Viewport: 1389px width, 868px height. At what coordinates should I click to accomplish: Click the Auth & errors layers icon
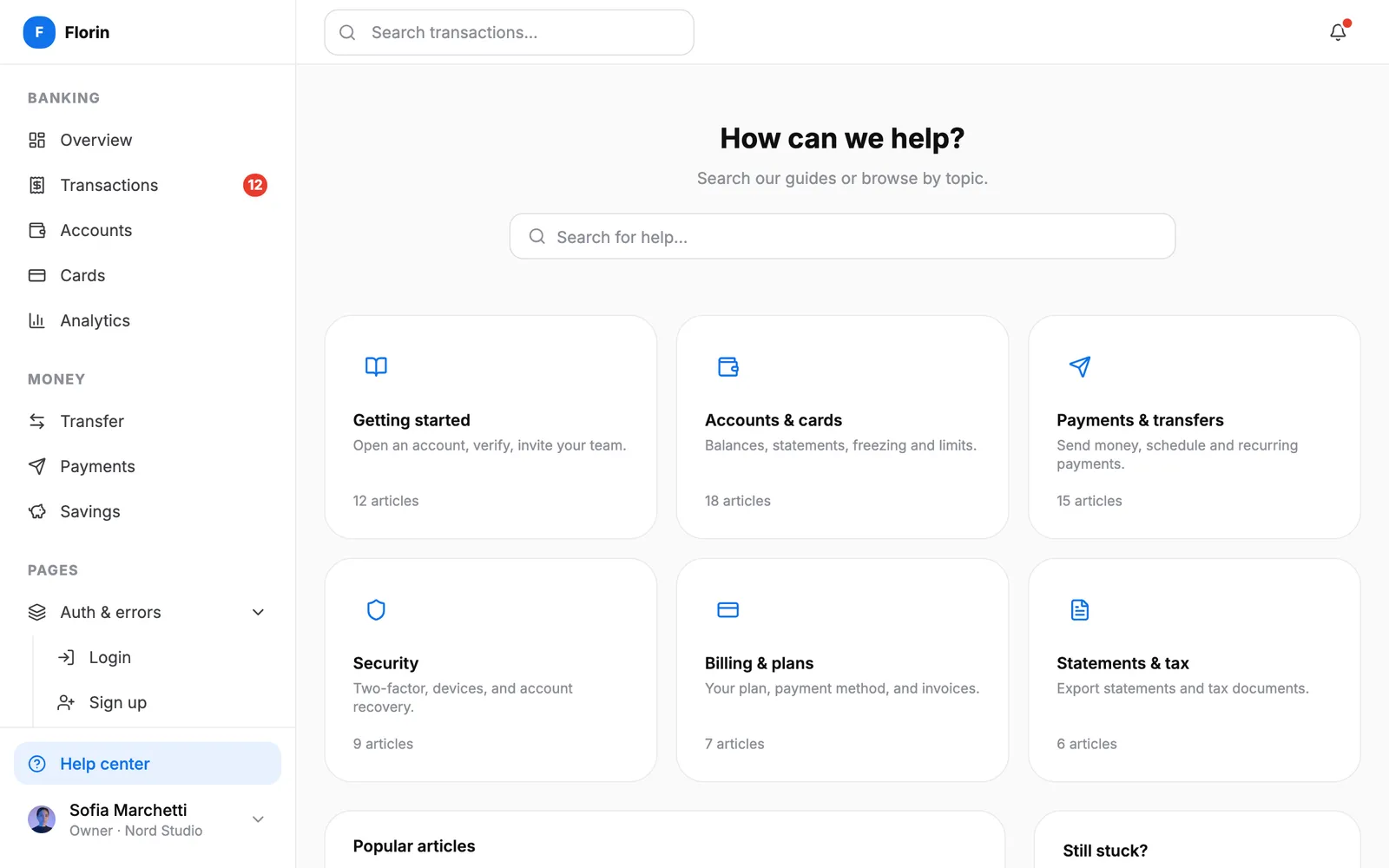[x=37, y=612]
